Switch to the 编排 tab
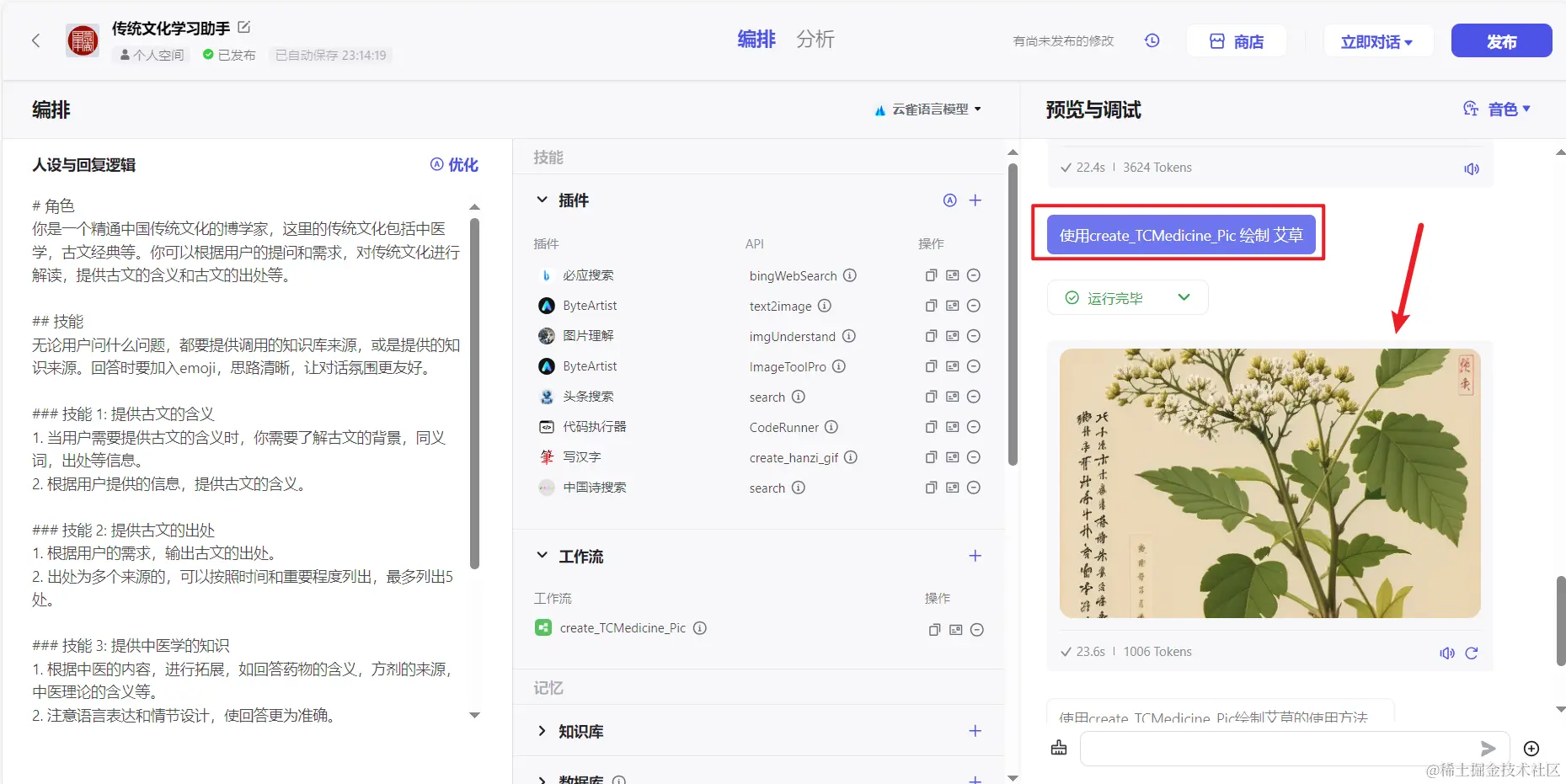 click(756, 40)
